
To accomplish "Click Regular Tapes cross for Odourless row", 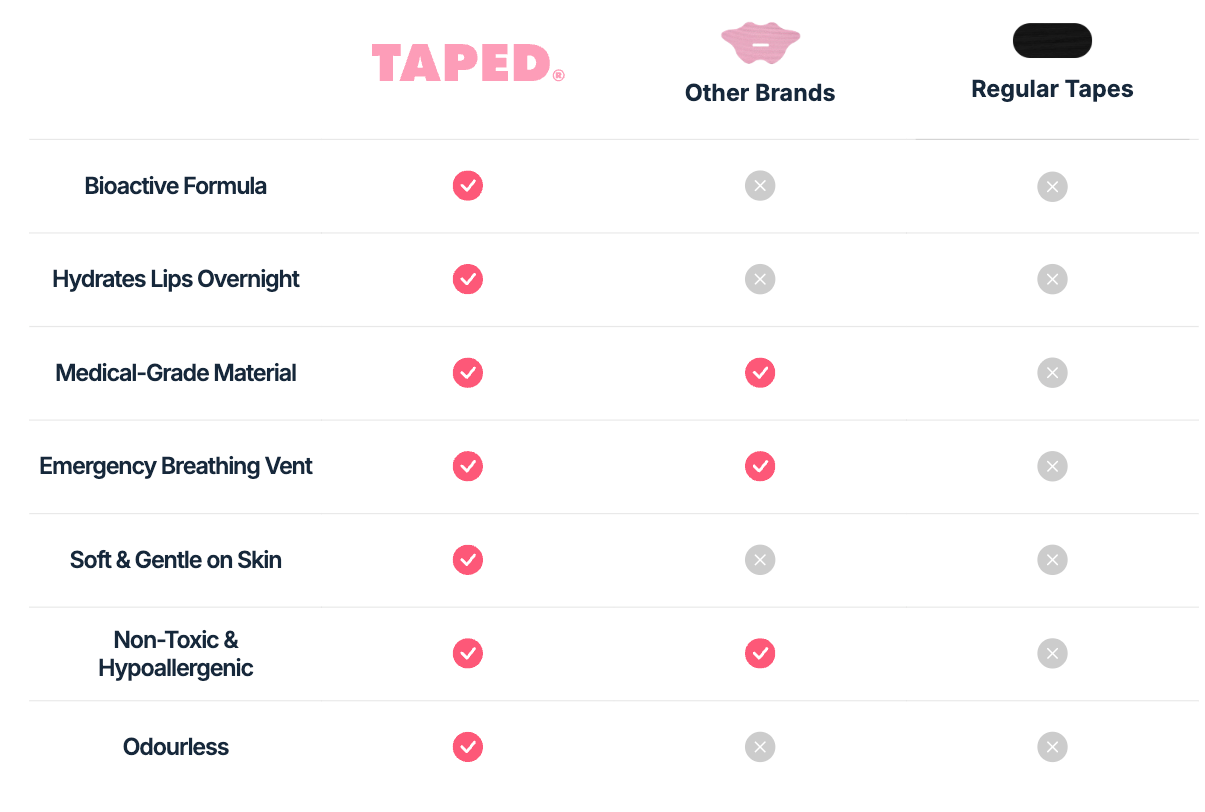I will (1052, 747).
